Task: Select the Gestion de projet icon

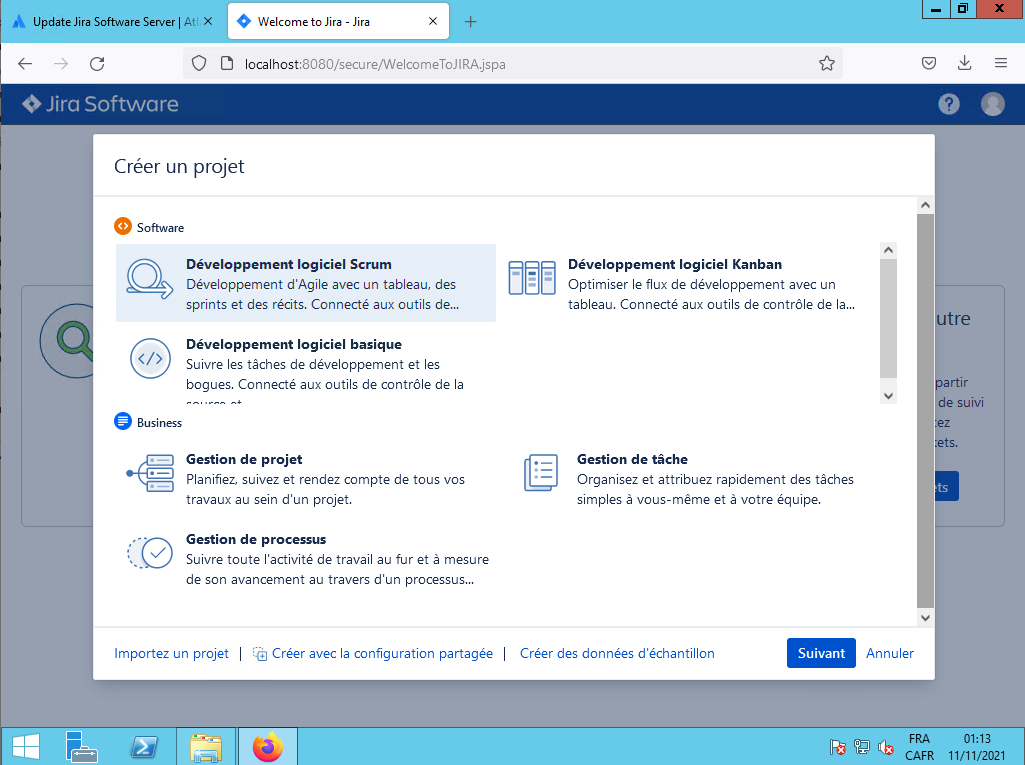Action: coord(150,474)
